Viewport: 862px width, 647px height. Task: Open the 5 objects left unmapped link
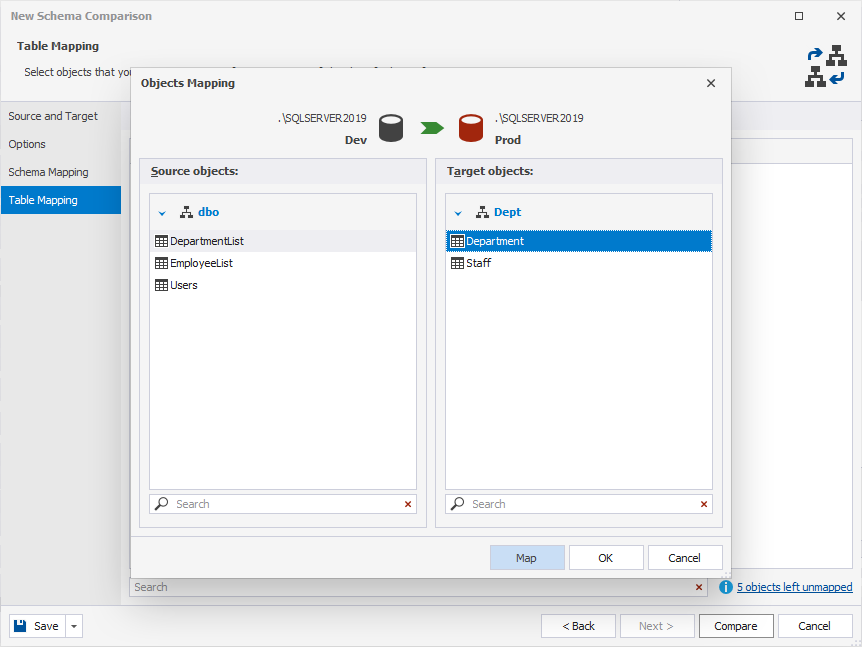coord(794,587)
